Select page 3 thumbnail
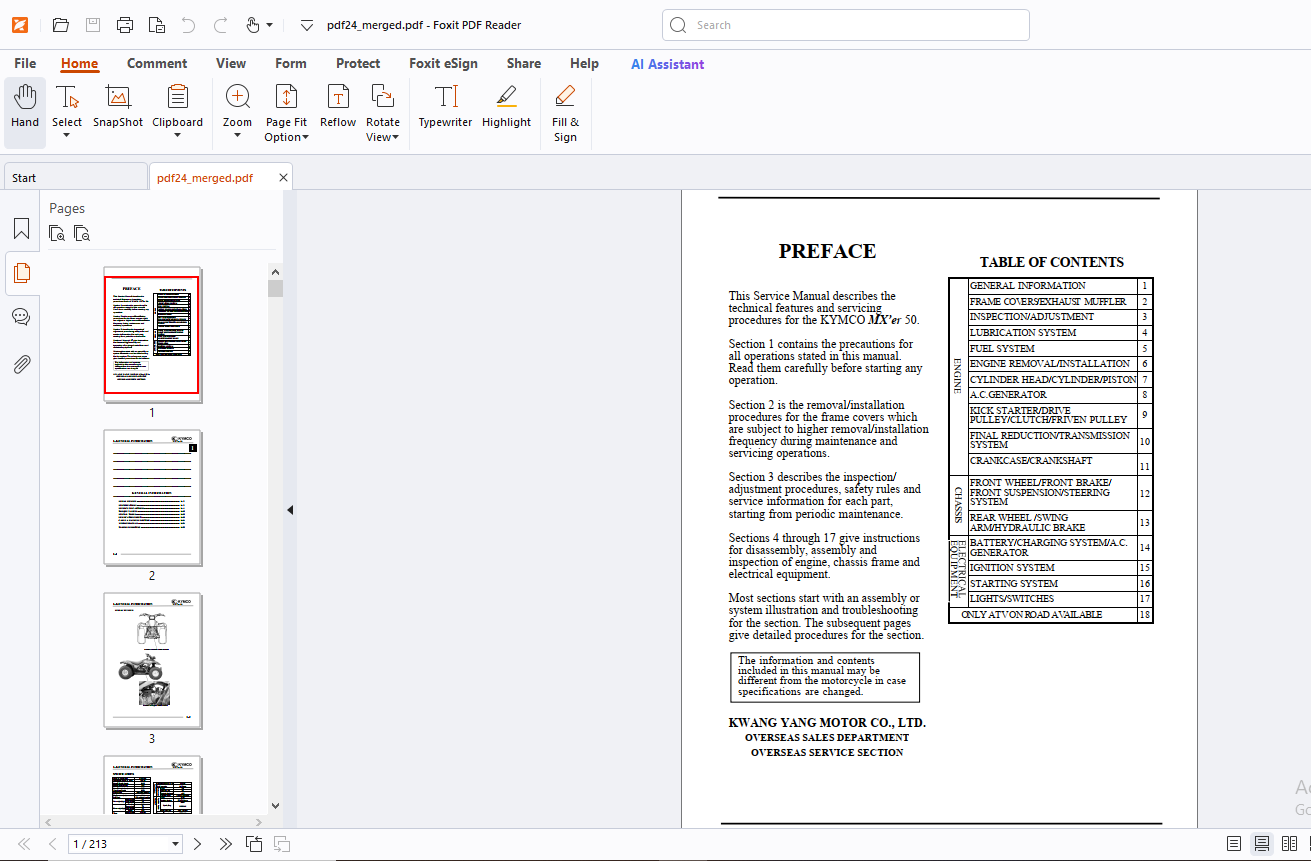The width and height of the screenshot is (1311, 861). click(x=152, y=660)
